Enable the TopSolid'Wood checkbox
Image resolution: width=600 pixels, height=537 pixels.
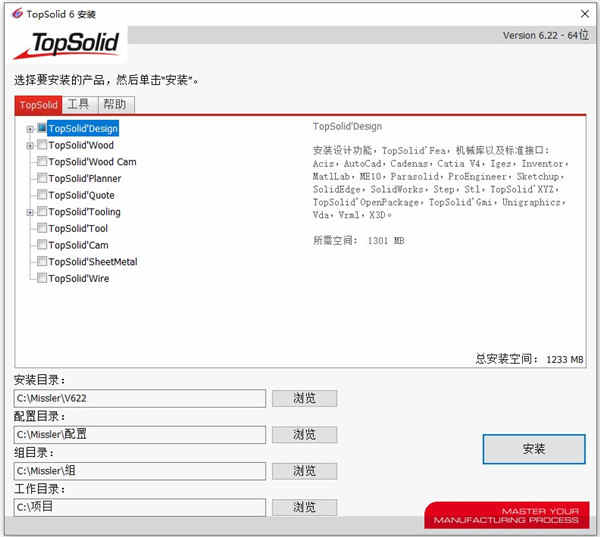(x=42, y=145)
